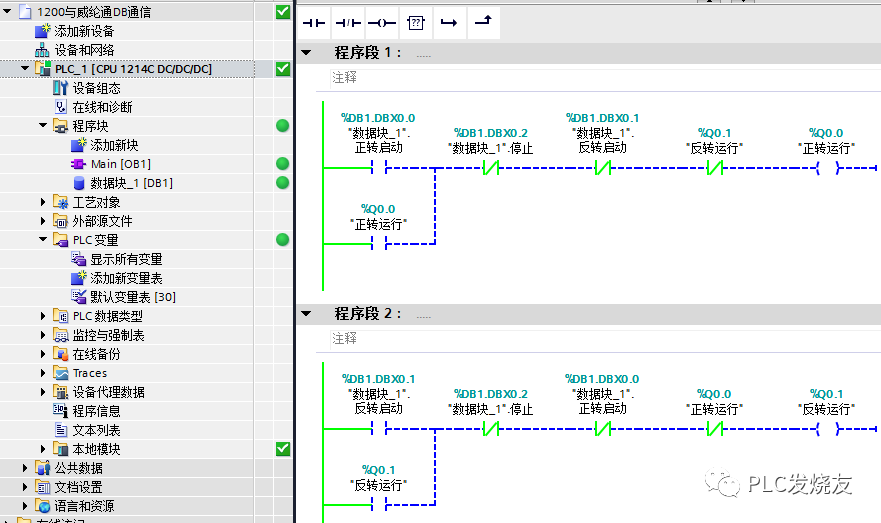Select the 程序段 1 title bar
The width and height of the screenshot is (881, 523).
[589, 53]
